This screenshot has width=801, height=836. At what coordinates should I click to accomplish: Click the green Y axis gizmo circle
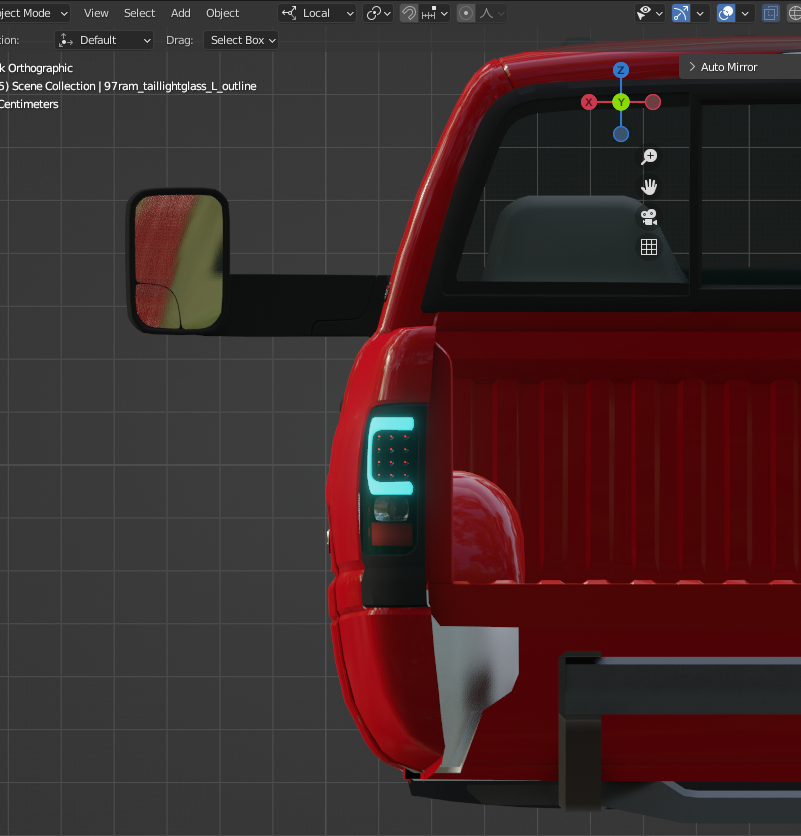(621, 102)
